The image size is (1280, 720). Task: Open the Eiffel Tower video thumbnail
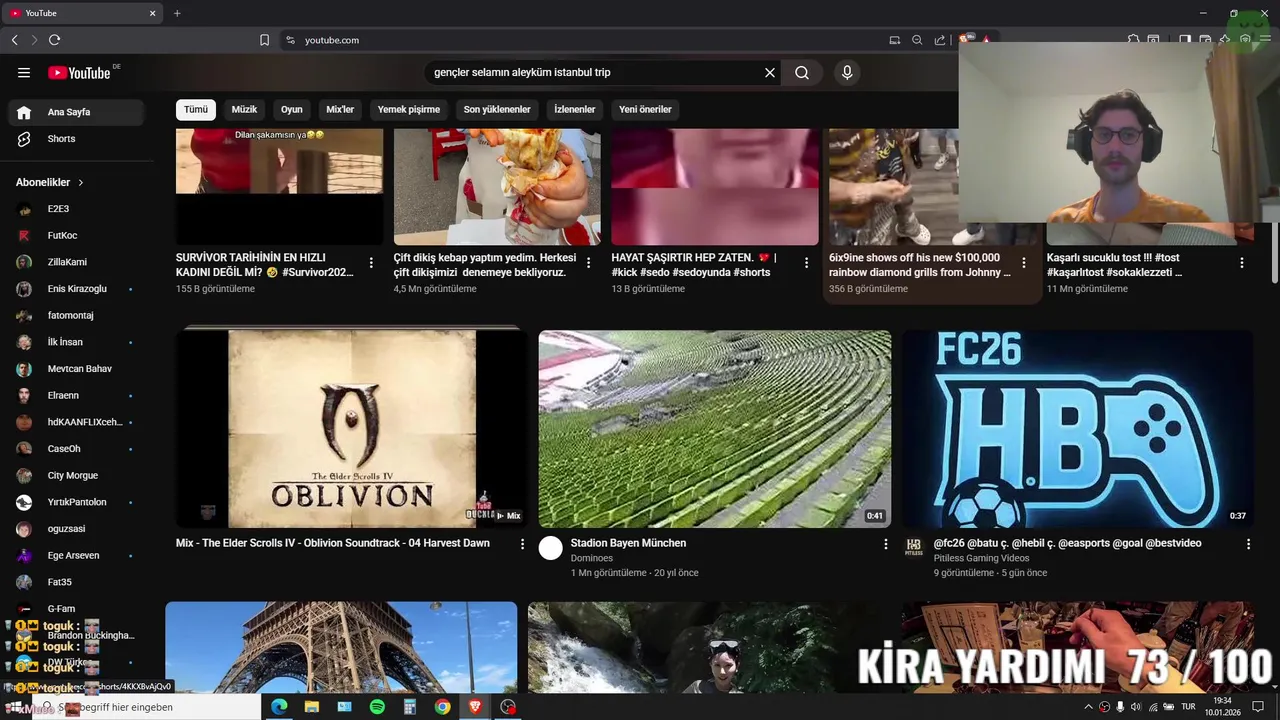[341, 647]
